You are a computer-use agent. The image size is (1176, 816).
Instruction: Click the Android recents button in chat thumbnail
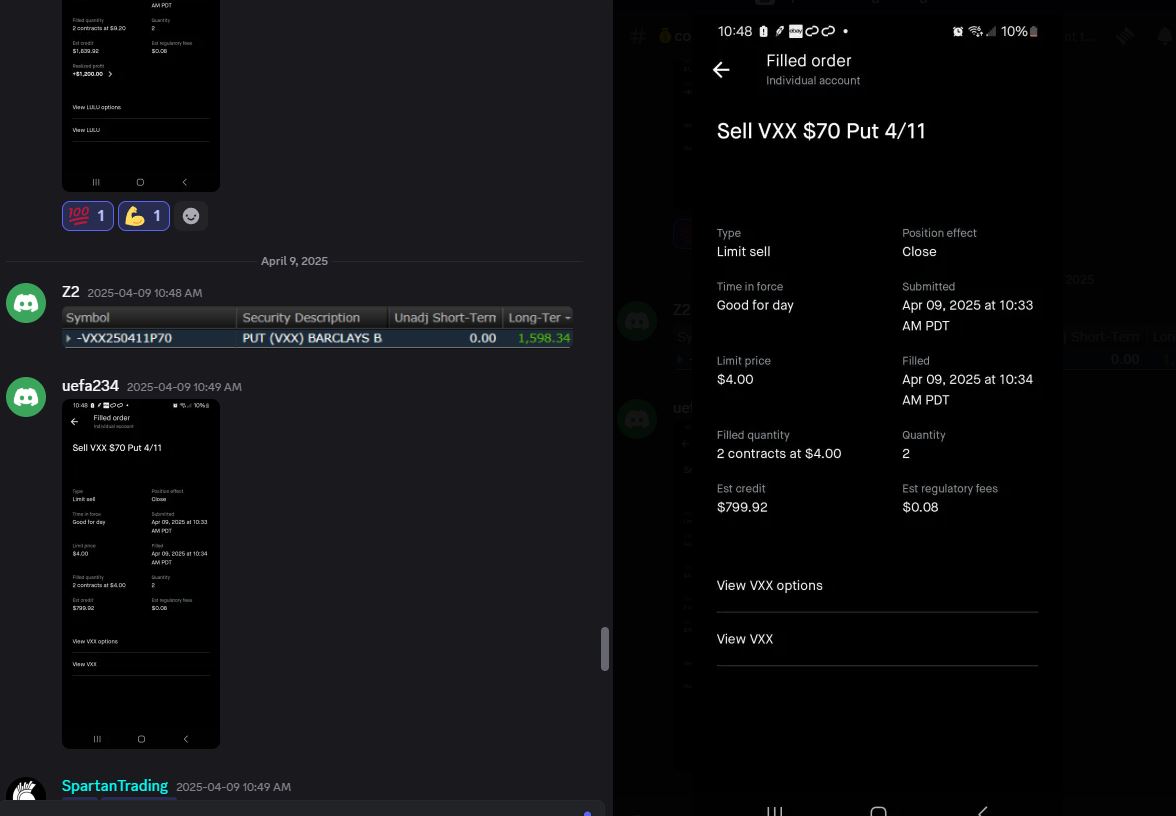click(x=97, y=739)
